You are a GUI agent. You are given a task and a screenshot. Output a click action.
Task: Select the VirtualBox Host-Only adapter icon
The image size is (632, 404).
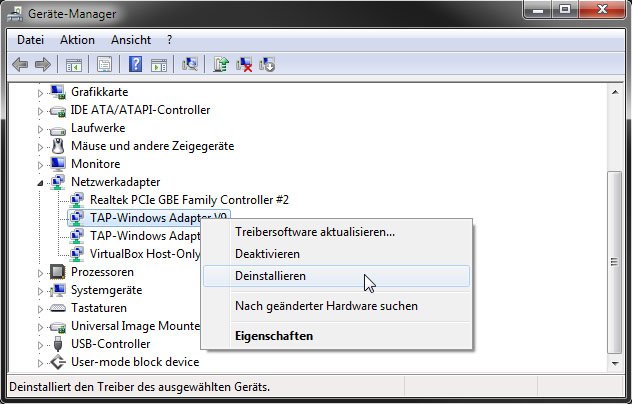pyautogui.click(x=77, y=254)
